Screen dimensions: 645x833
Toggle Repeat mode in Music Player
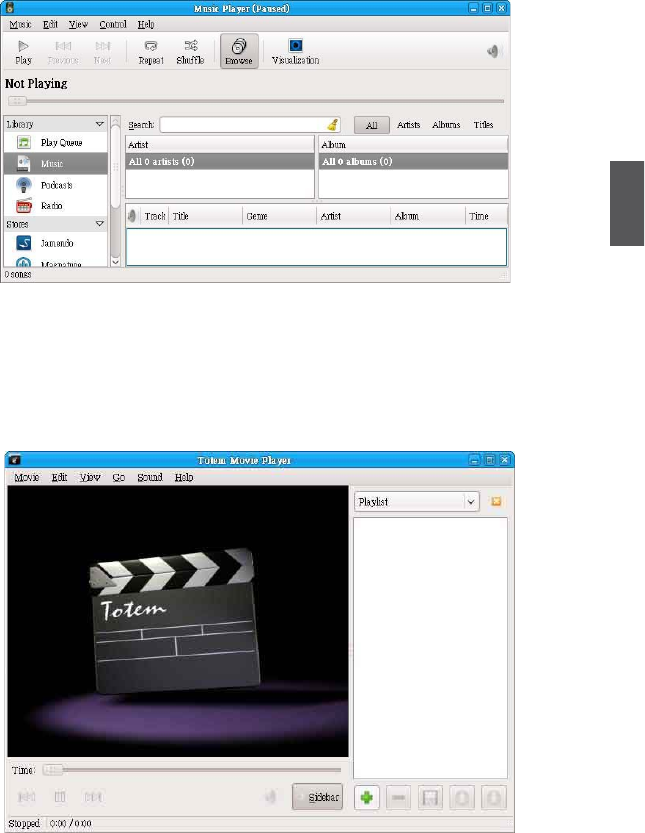pos(151,52)
